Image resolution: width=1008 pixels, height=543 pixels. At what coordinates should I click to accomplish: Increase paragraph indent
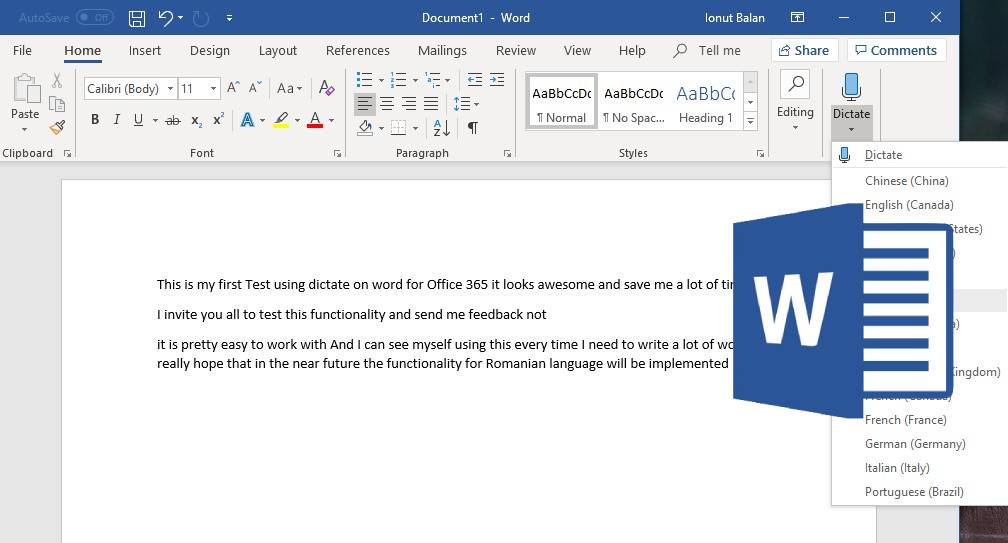[497, 80]
